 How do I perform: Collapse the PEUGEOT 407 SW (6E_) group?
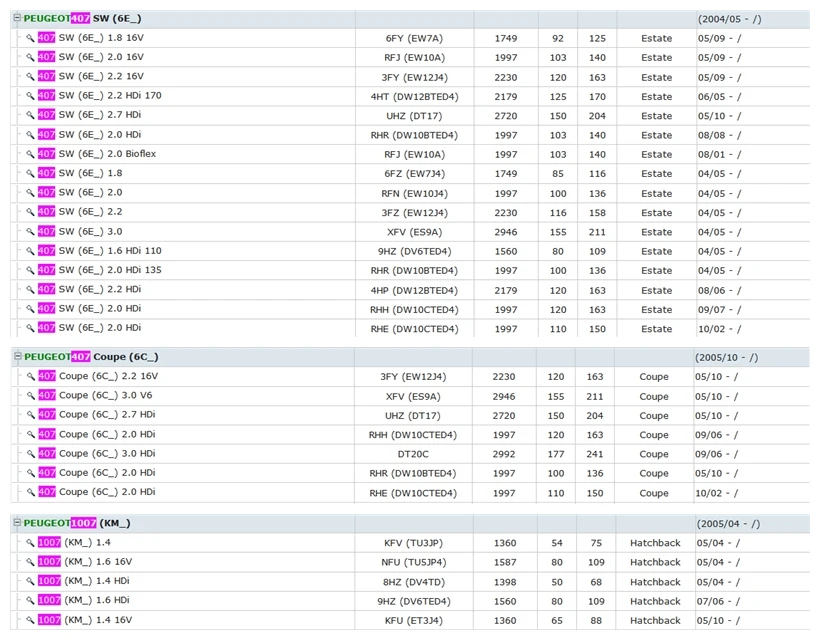(x=17, y=18)
